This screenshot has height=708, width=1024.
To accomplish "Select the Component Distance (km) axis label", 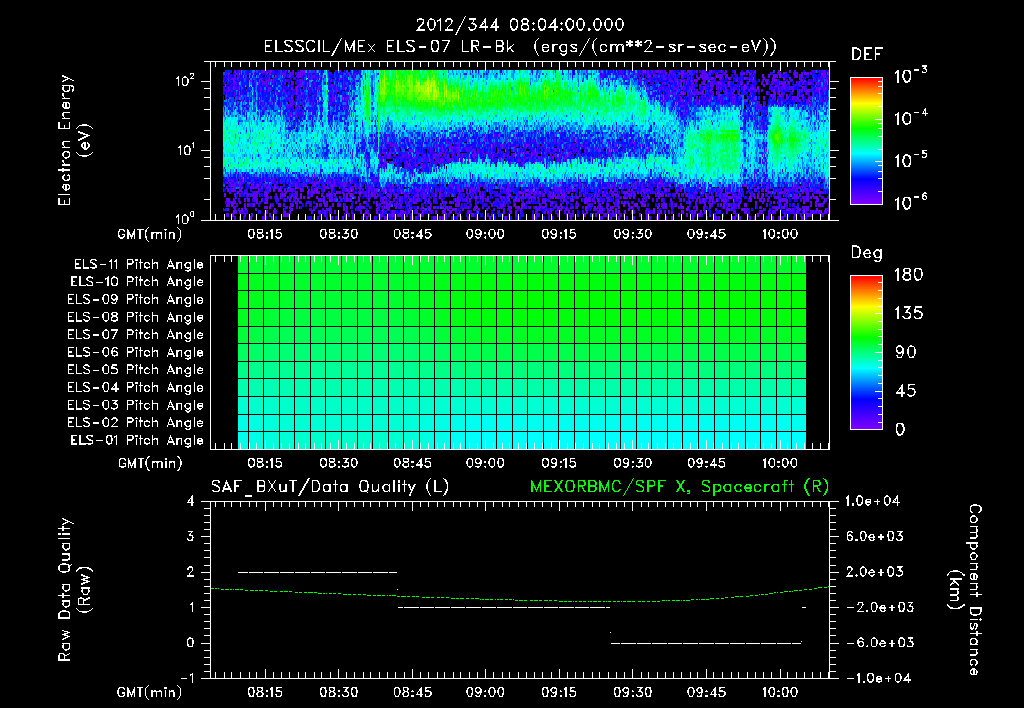I will (x=965, y=590).
